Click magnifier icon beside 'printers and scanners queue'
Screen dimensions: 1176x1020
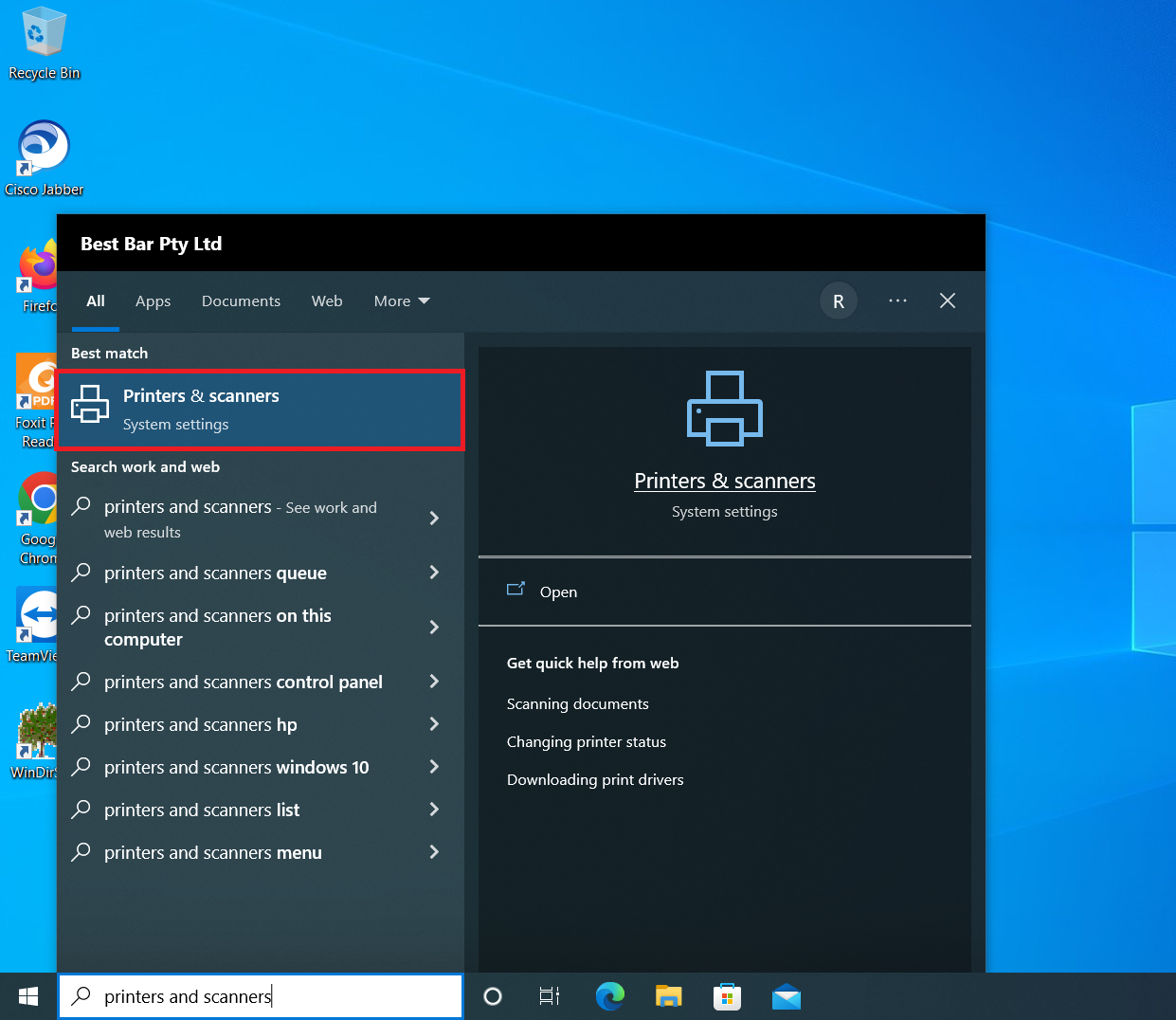pyautogui.click(x=81, y=572)
